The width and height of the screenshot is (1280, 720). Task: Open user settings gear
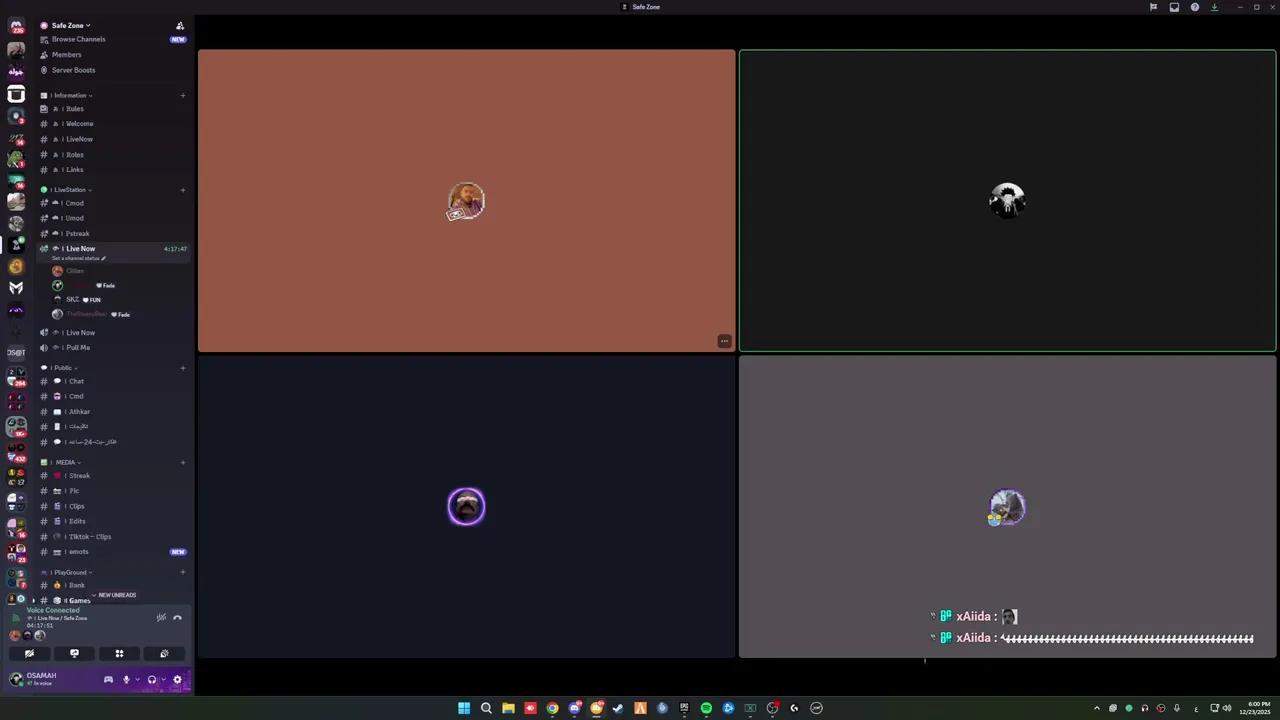click(178, 679)
